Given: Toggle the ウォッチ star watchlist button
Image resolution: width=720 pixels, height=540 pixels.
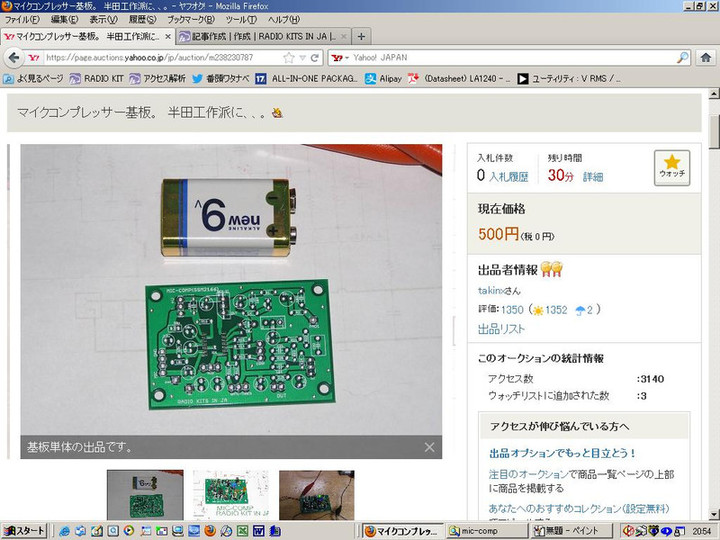Looking at the screenshot, I should point(671,167).
